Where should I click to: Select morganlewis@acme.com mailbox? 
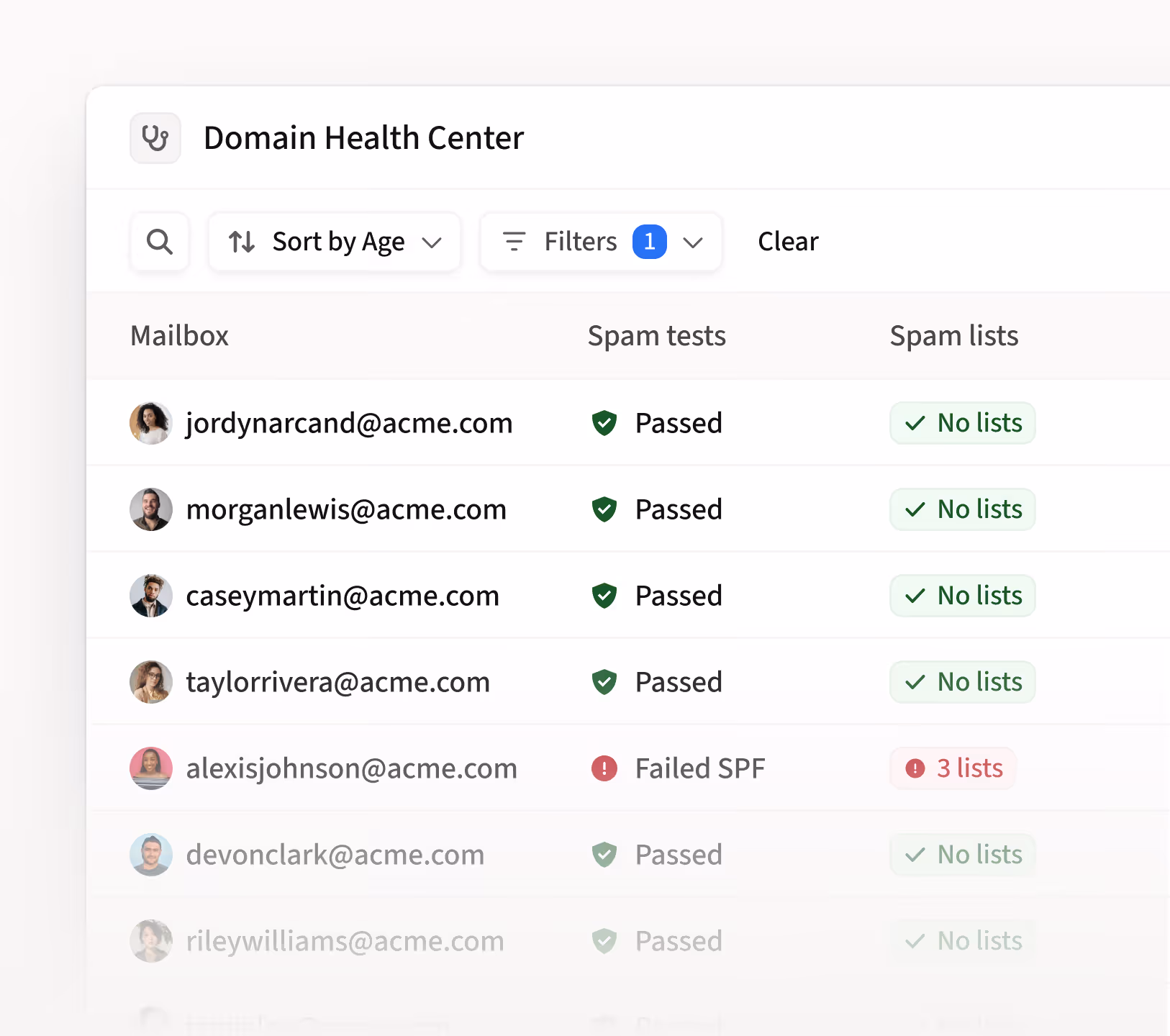tap(346, 509)
